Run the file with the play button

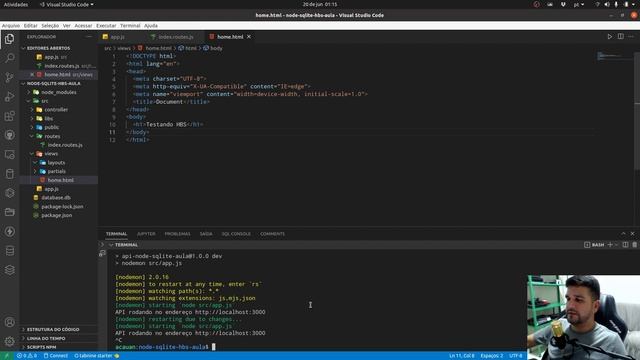[x=609, y=37]
